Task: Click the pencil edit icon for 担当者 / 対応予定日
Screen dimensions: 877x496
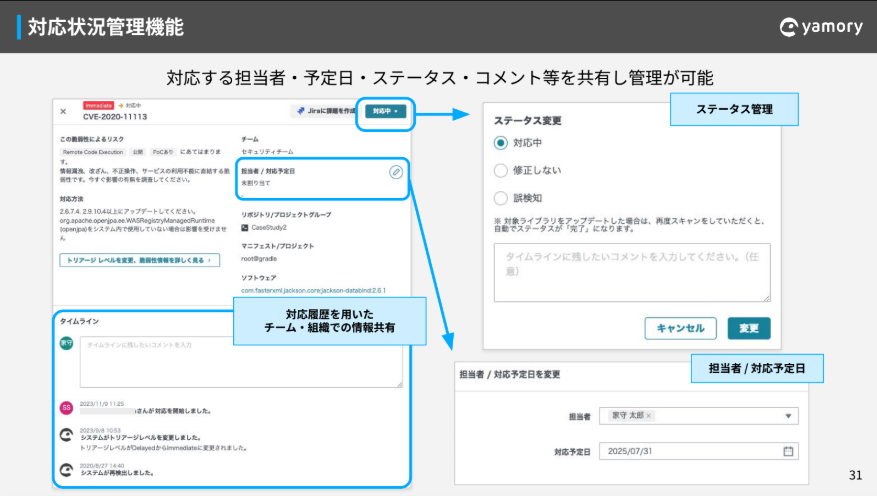Action: tap(396, 172)
